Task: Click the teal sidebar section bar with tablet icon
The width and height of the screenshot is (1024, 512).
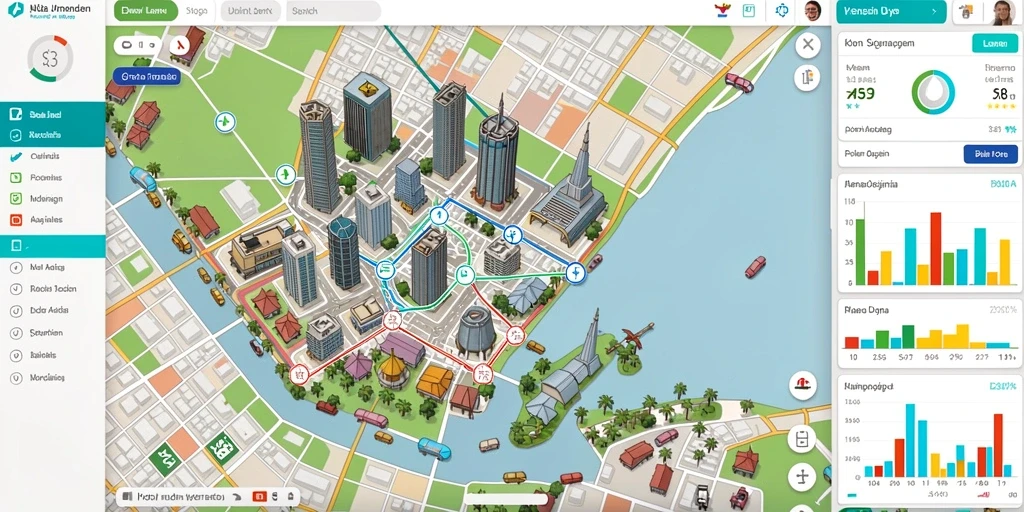Action: coord(52,246)
